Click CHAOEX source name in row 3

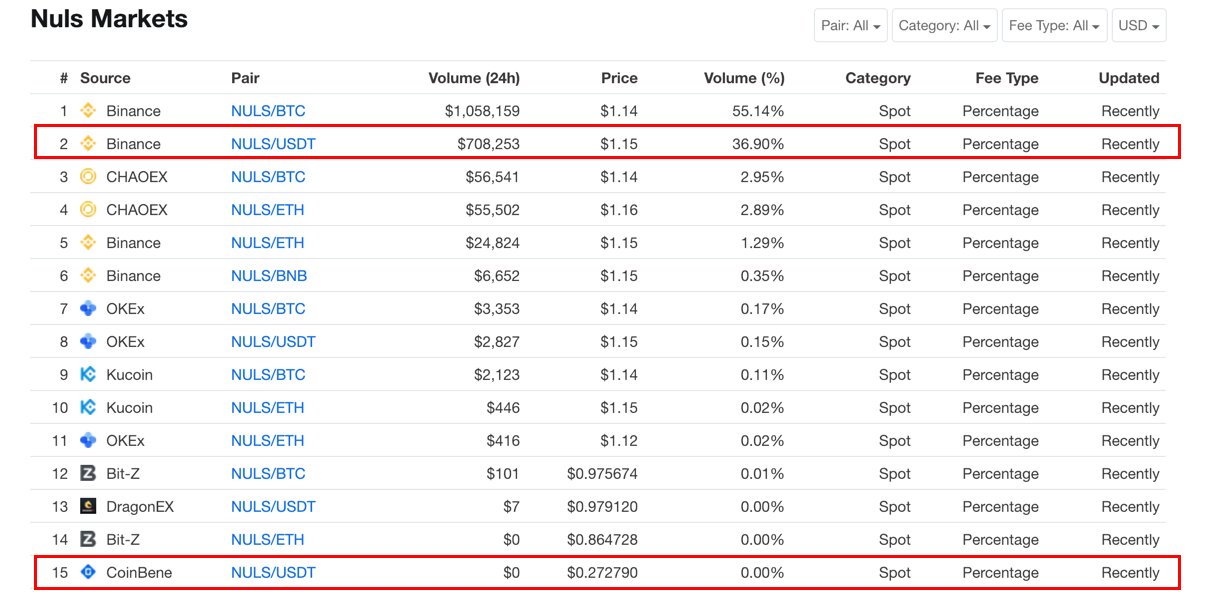pyautogui.click(x=137, y=177)
